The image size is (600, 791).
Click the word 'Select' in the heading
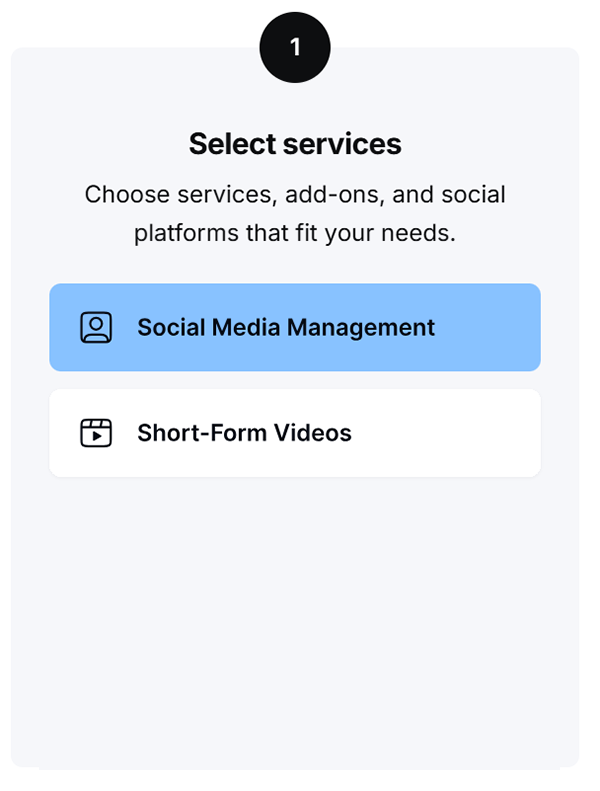pyautogui.click(x=233, y=144)
